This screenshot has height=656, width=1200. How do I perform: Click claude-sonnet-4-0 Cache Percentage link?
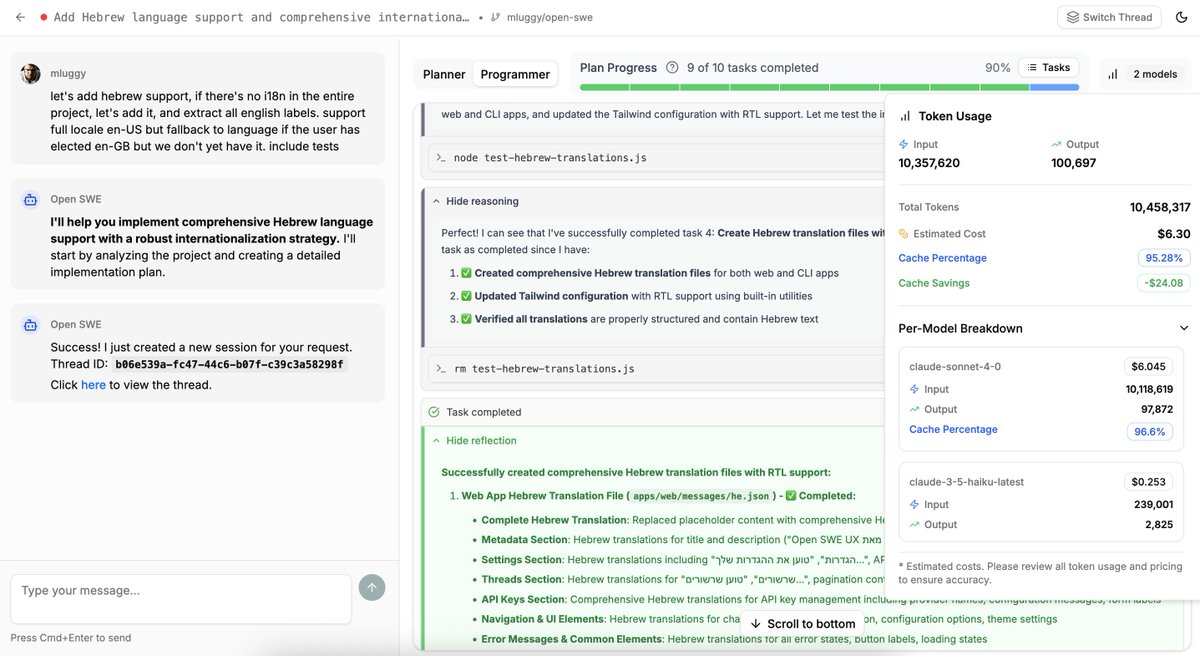(x=953, y=429)
